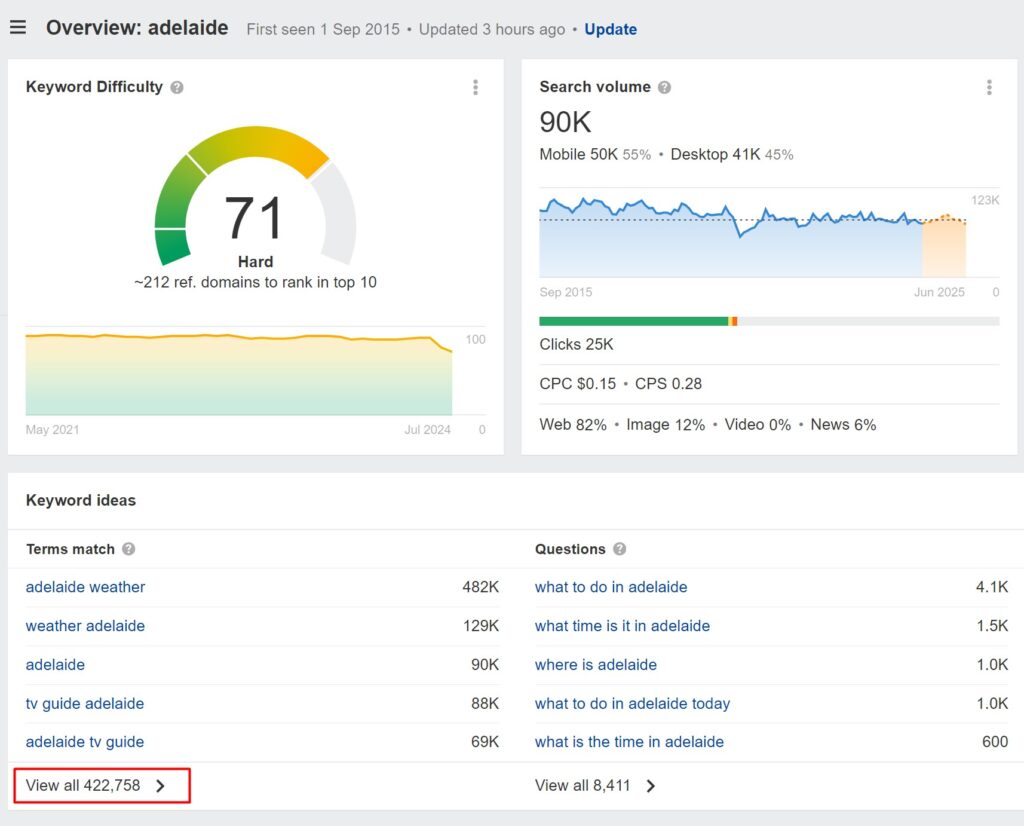Click the 'Web 82%' value
The height and width of the screenshot is (826, 1024).
coord(573,424)
